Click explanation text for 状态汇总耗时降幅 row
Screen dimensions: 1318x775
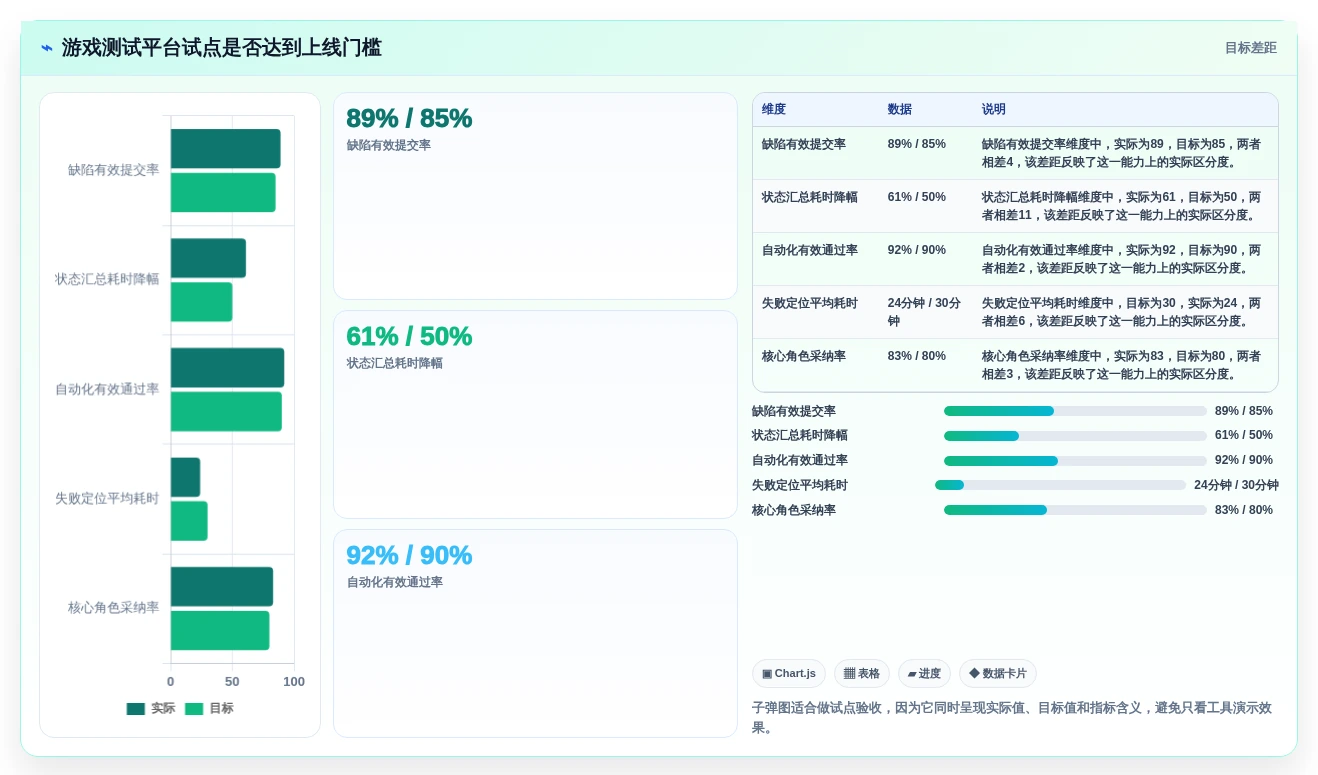click(1121, 206)
